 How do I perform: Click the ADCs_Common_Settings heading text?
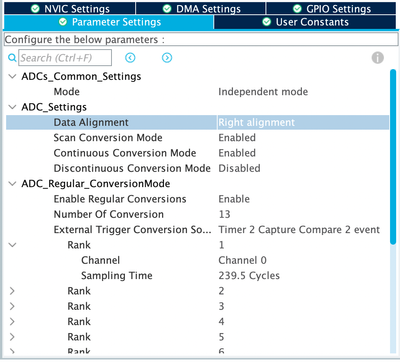[x=81, y=77]
